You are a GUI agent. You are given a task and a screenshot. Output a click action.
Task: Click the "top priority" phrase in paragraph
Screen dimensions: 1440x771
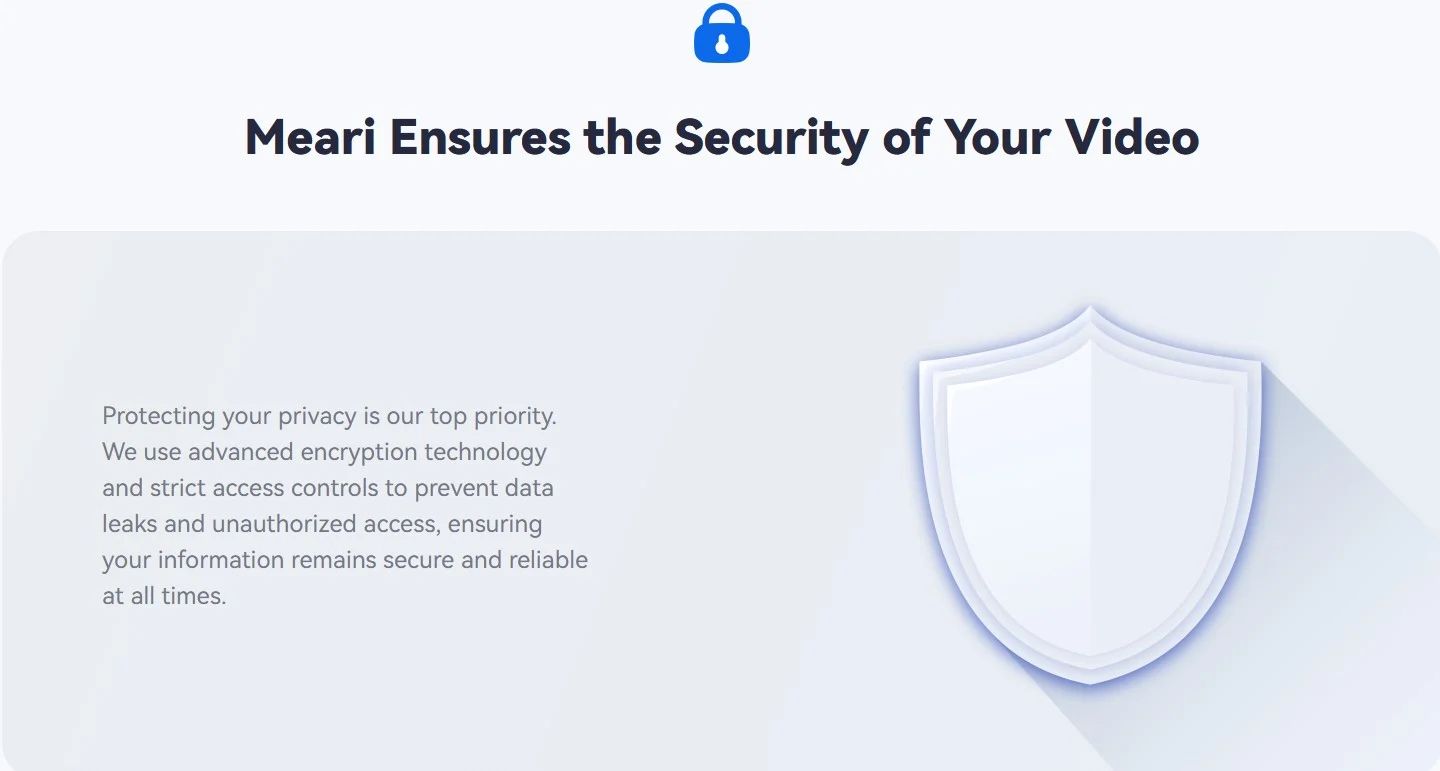[492, 415]
